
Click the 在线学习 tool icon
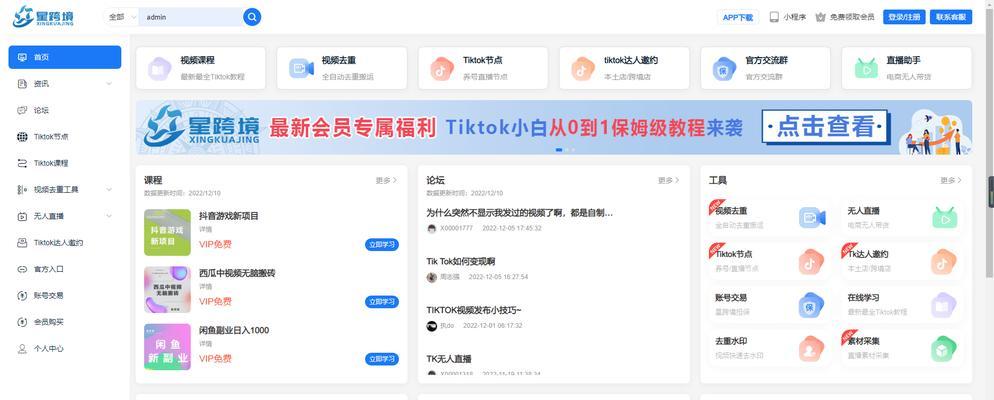tap(944, 305)
